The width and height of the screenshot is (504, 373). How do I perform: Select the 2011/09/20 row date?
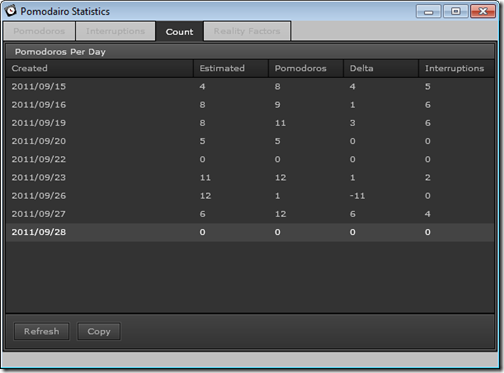(x=39, y=141)
